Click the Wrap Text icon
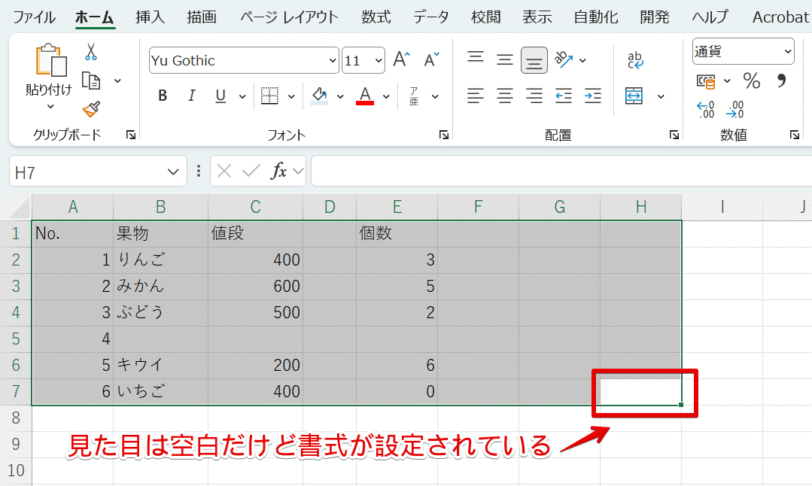This screenshot has width=812, height=486. coord(635,60)
